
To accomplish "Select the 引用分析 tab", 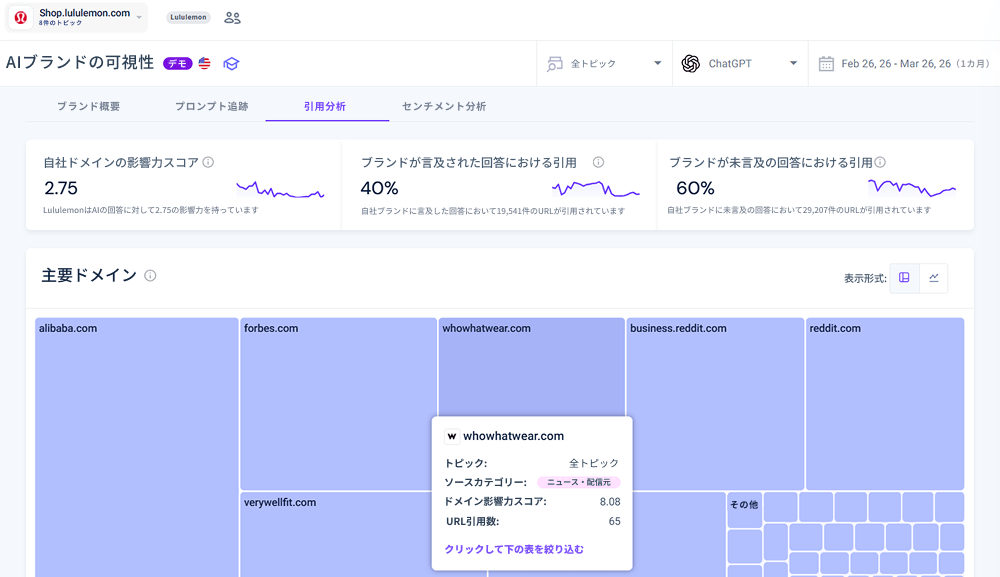I will pyautogui.click(x=325, y=106).
